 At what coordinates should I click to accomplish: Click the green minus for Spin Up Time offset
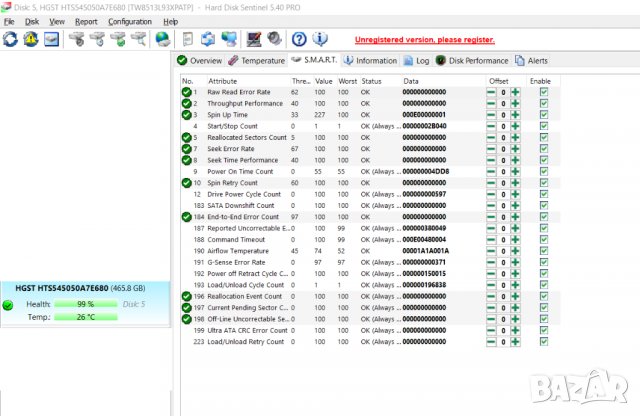coord(491,115)
